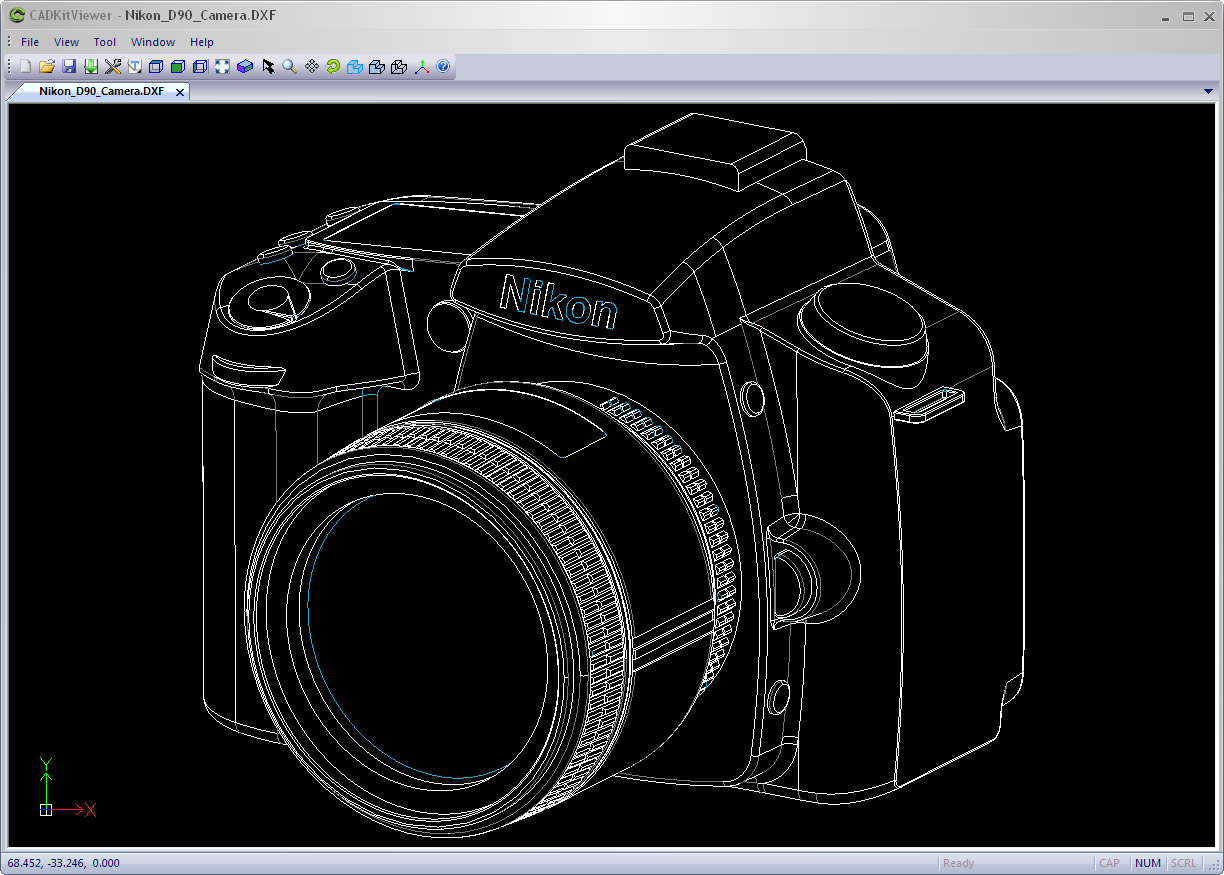Toggle the SCRL status bar indicator
Screen dimensions: 1224x875
tap(1183, 862)
